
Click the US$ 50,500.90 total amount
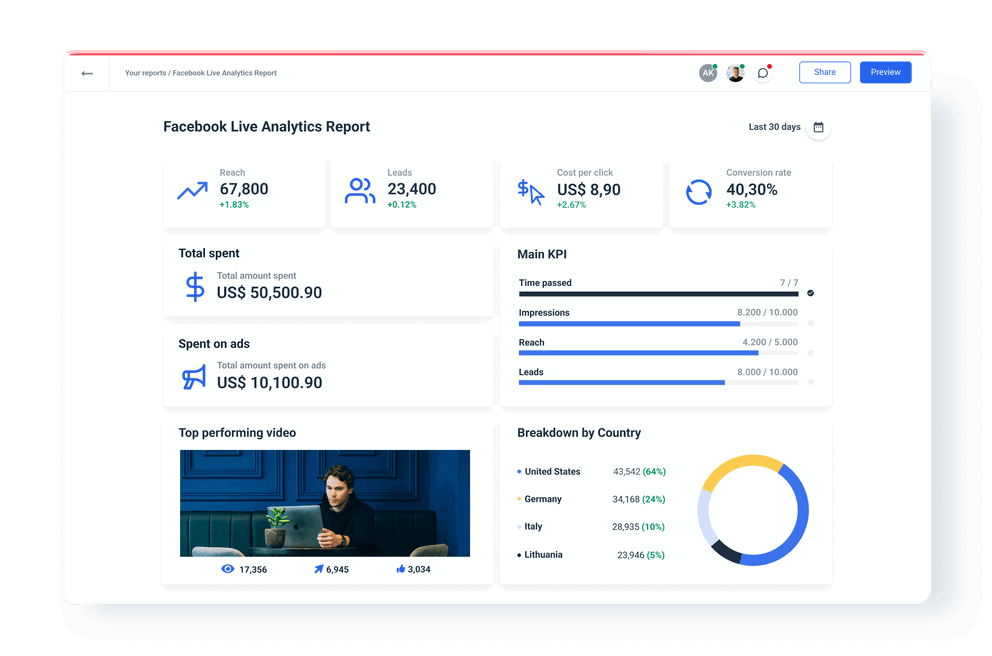coord(270,293)
